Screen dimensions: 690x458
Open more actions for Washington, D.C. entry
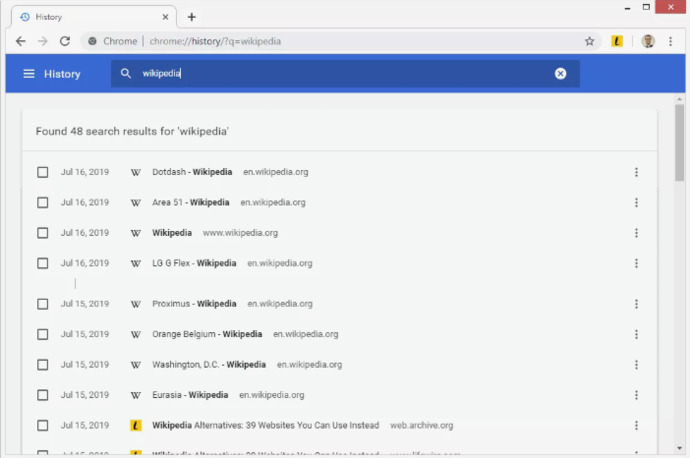[x=636, y=365]
